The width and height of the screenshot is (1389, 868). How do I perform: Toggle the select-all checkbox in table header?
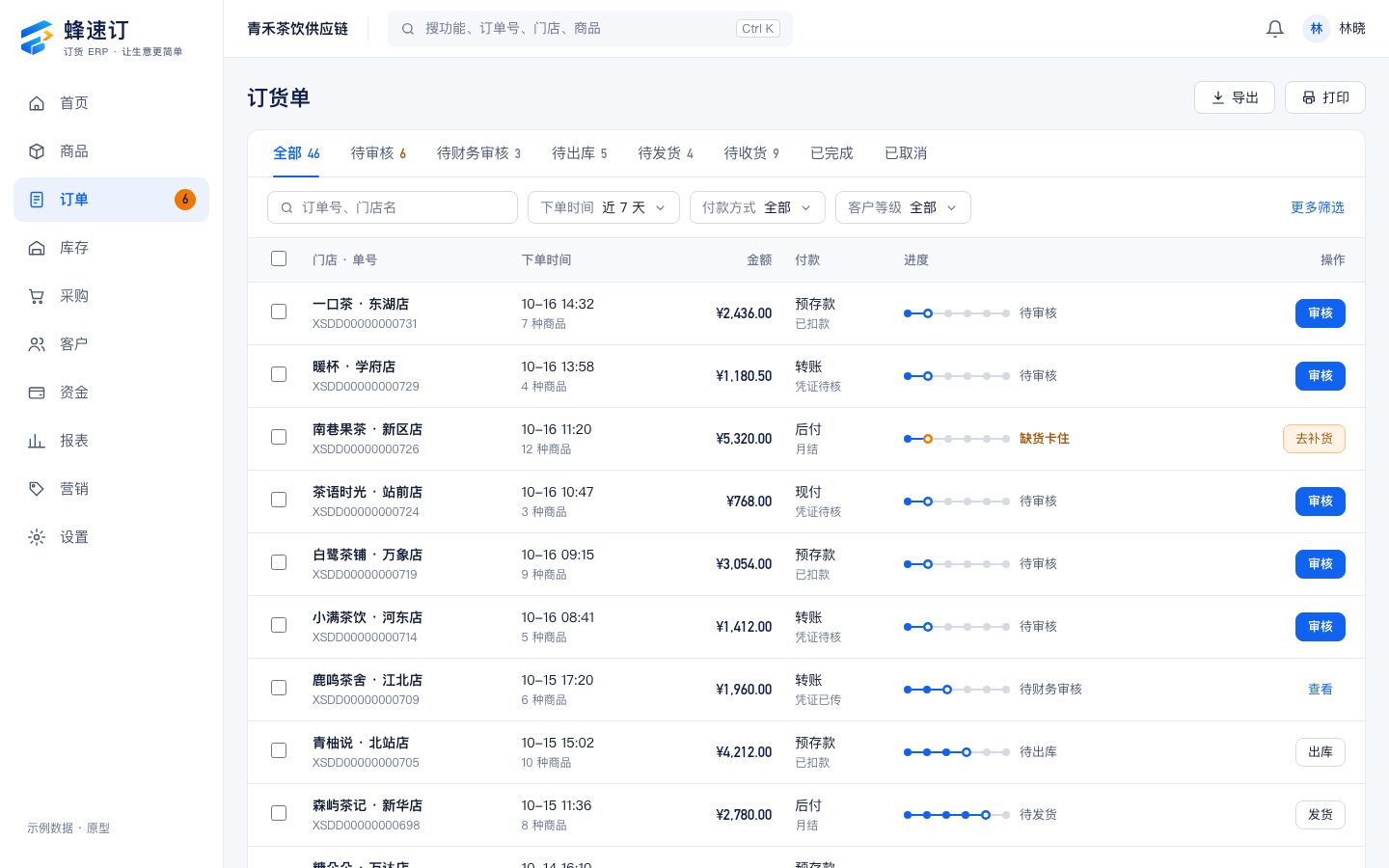click(x=279, y=258)
